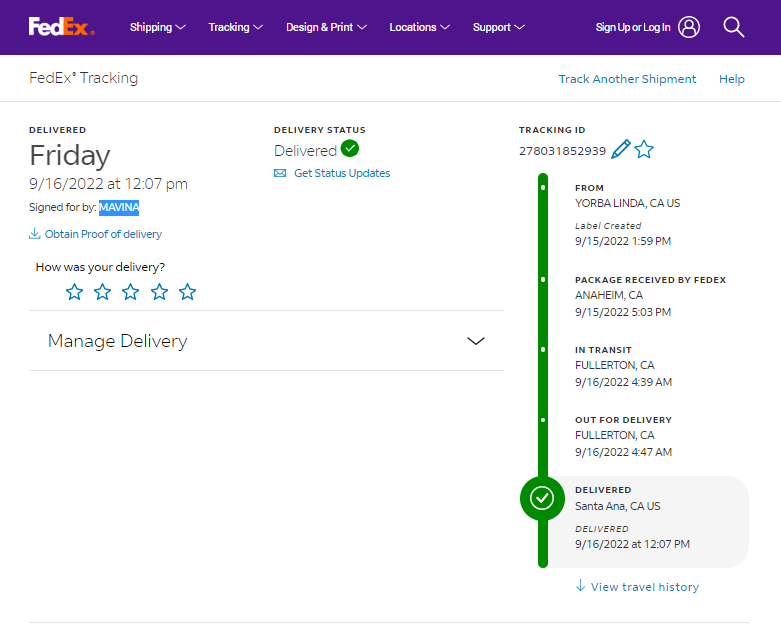Click Santa Ana, CA US destination text
This screenshot has width=781, height=626.
tap(618, 506)
